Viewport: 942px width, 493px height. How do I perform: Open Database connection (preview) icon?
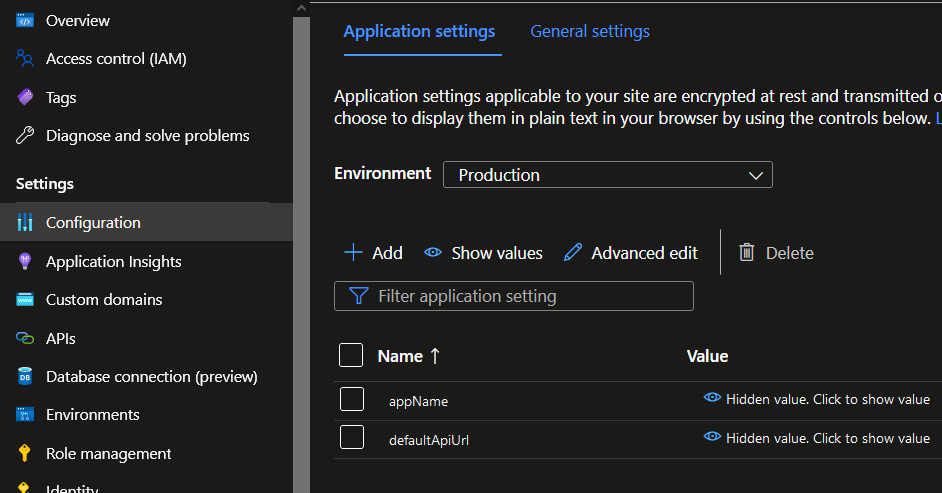25,377
